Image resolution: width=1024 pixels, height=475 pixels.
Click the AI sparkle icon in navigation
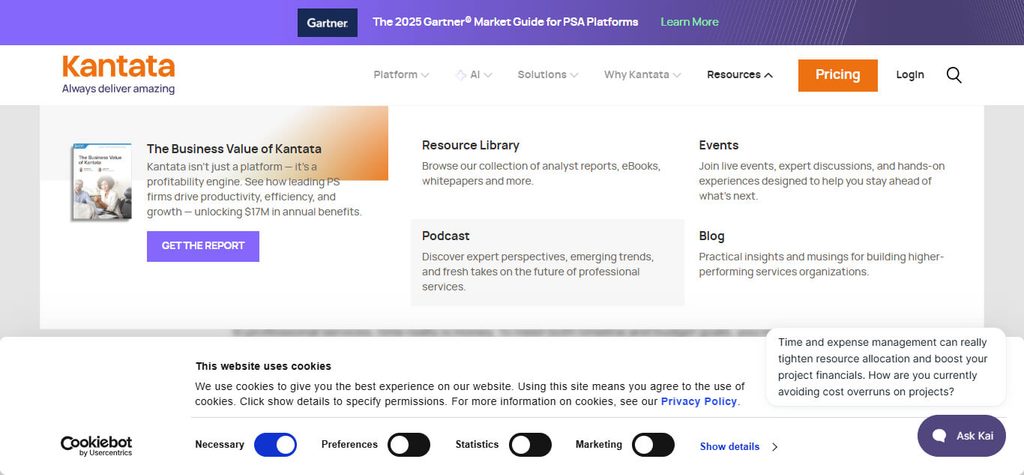pyautogui.click(x=460, y=75)
